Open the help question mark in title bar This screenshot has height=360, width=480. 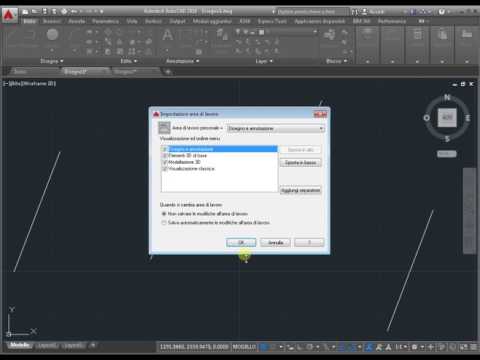point(442,12)
